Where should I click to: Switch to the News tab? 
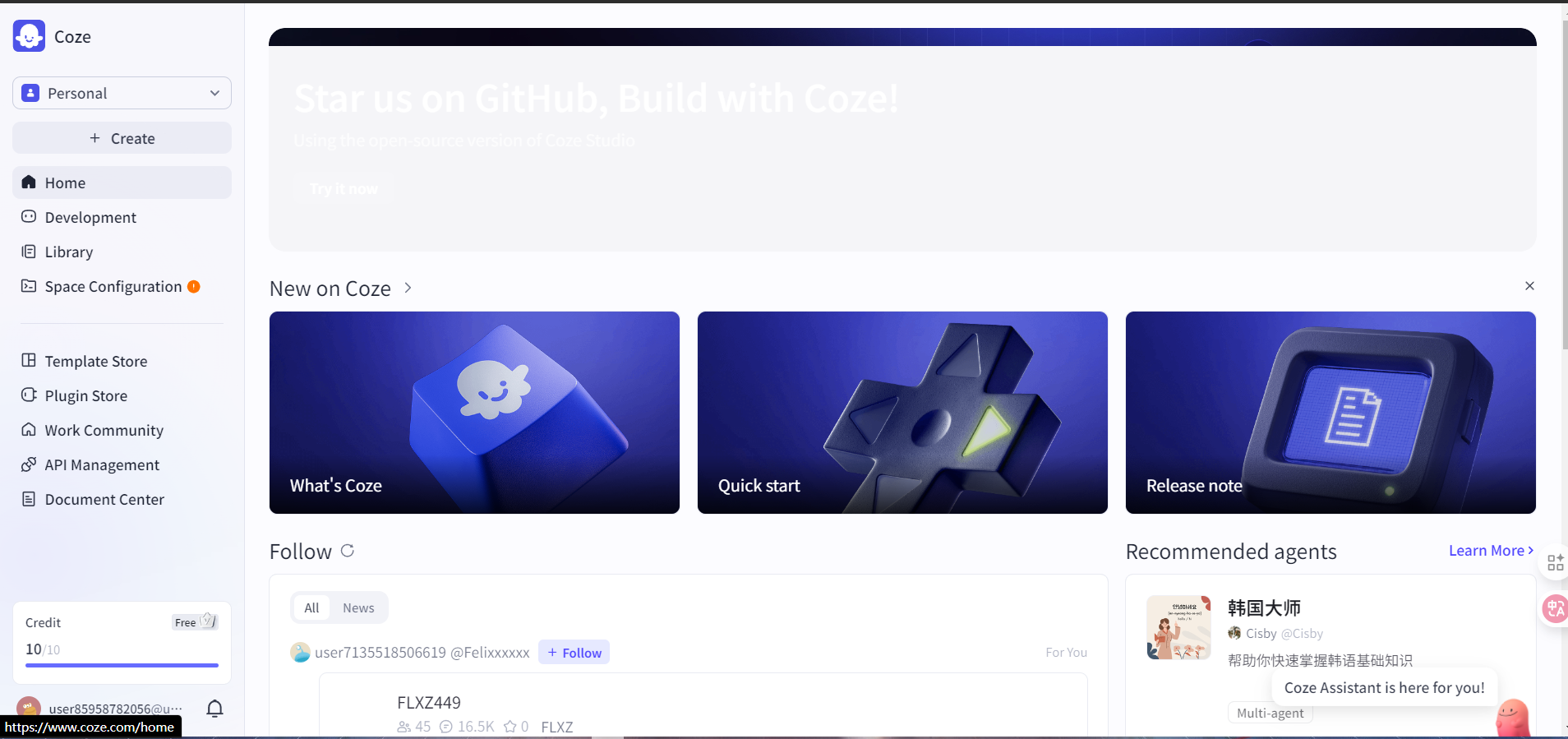pos(358,608)
